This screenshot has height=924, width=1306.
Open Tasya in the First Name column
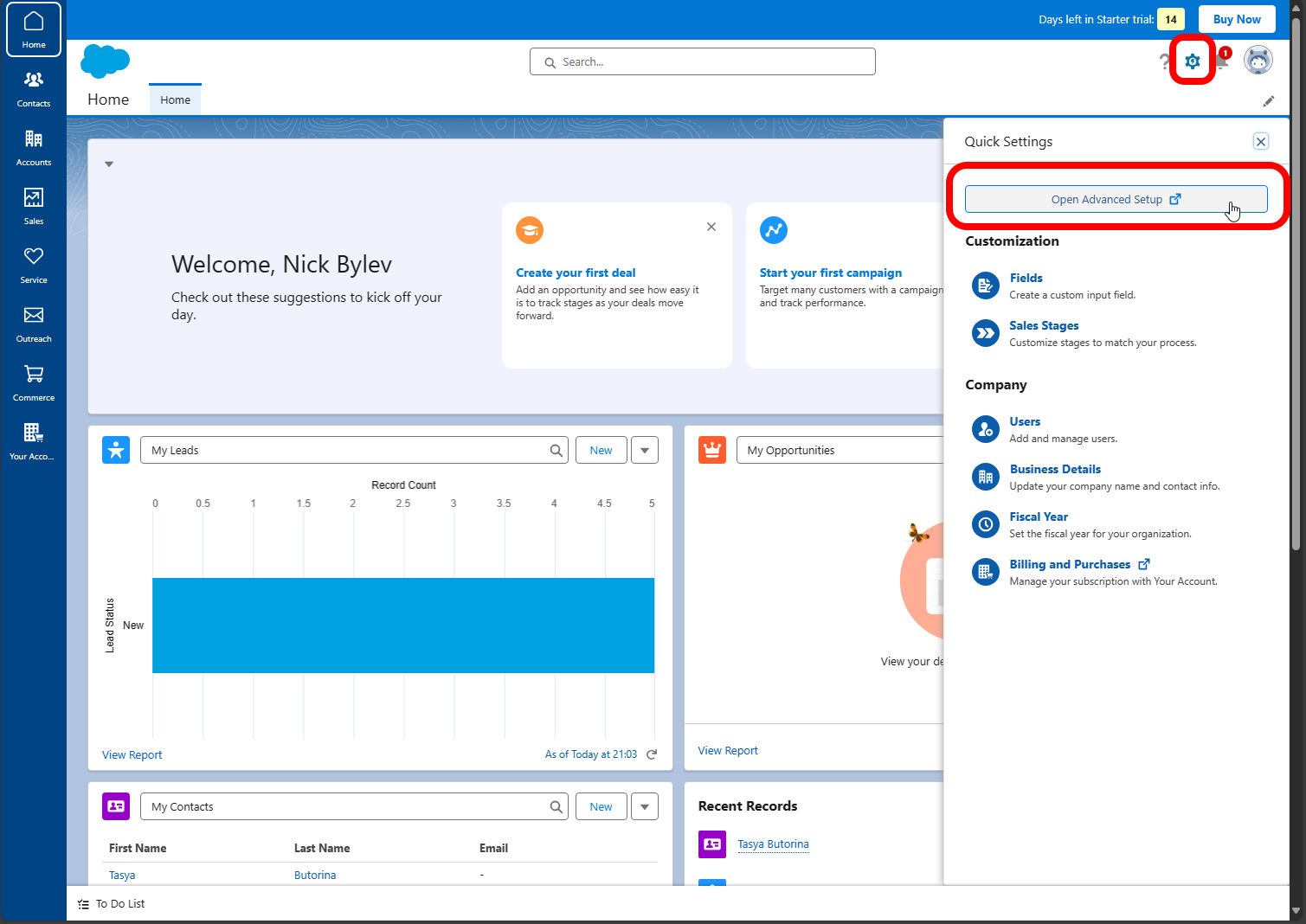(122, 876)
